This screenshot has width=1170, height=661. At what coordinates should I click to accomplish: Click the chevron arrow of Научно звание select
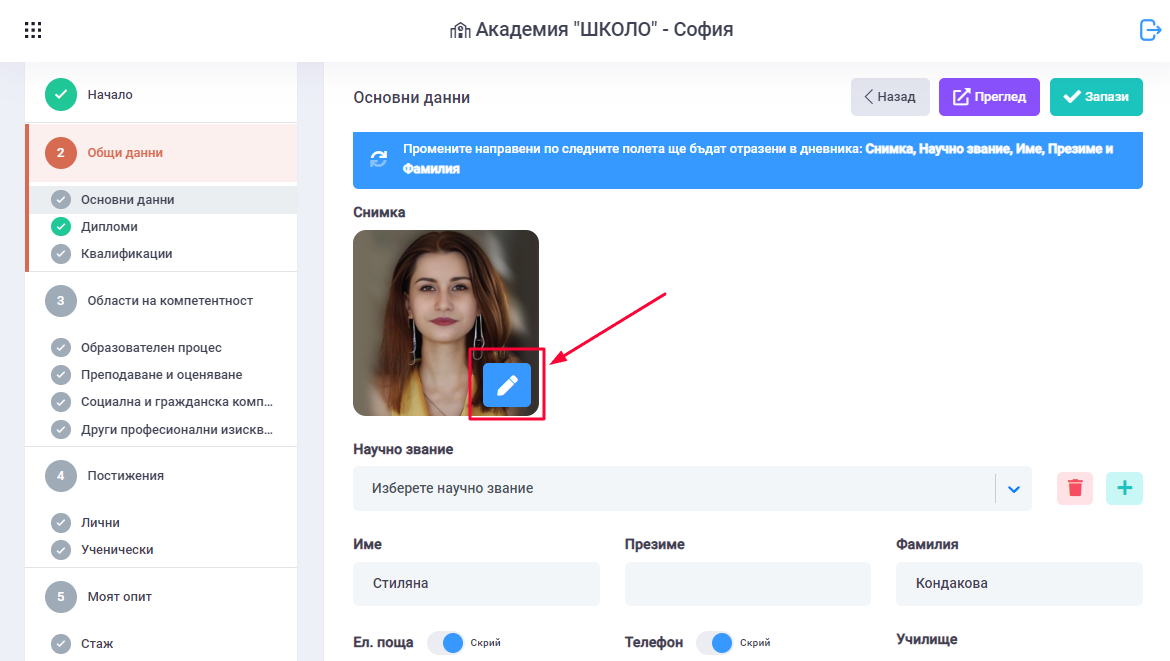(x=1013, y=489)
